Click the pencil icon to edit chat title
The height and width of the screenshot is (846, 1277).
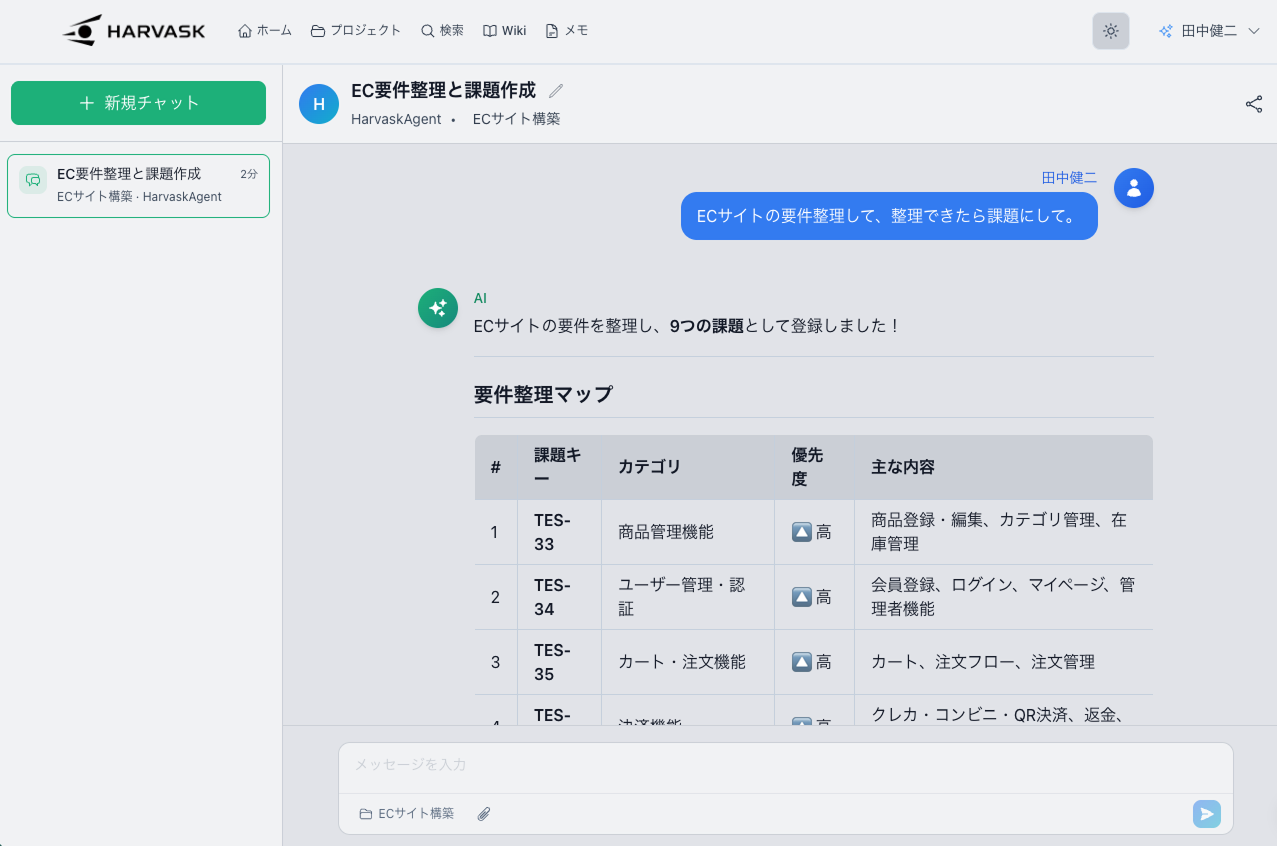coord(556,91)
